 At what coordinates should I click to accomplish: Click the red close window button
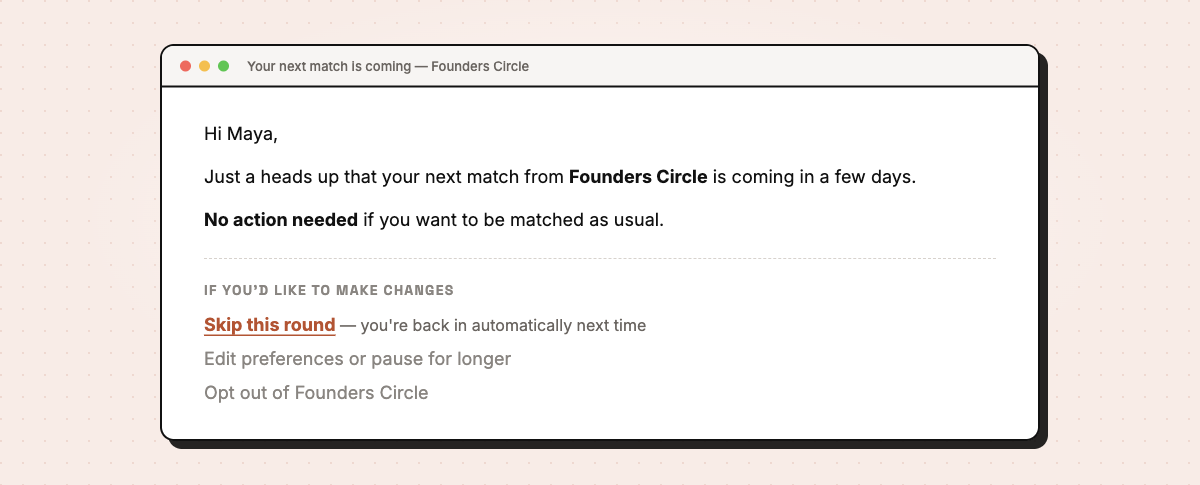pos(185,66)
